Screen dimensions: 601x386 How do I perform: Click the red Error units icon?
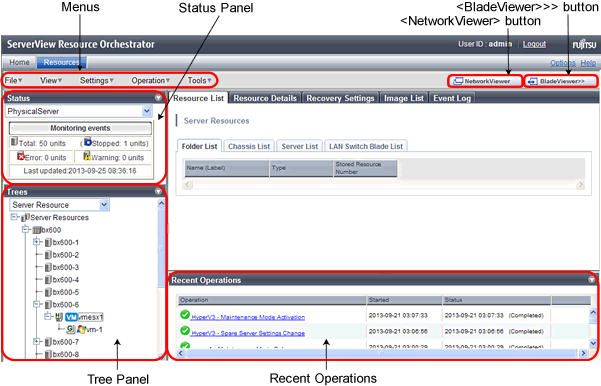[x=21, y=156]
